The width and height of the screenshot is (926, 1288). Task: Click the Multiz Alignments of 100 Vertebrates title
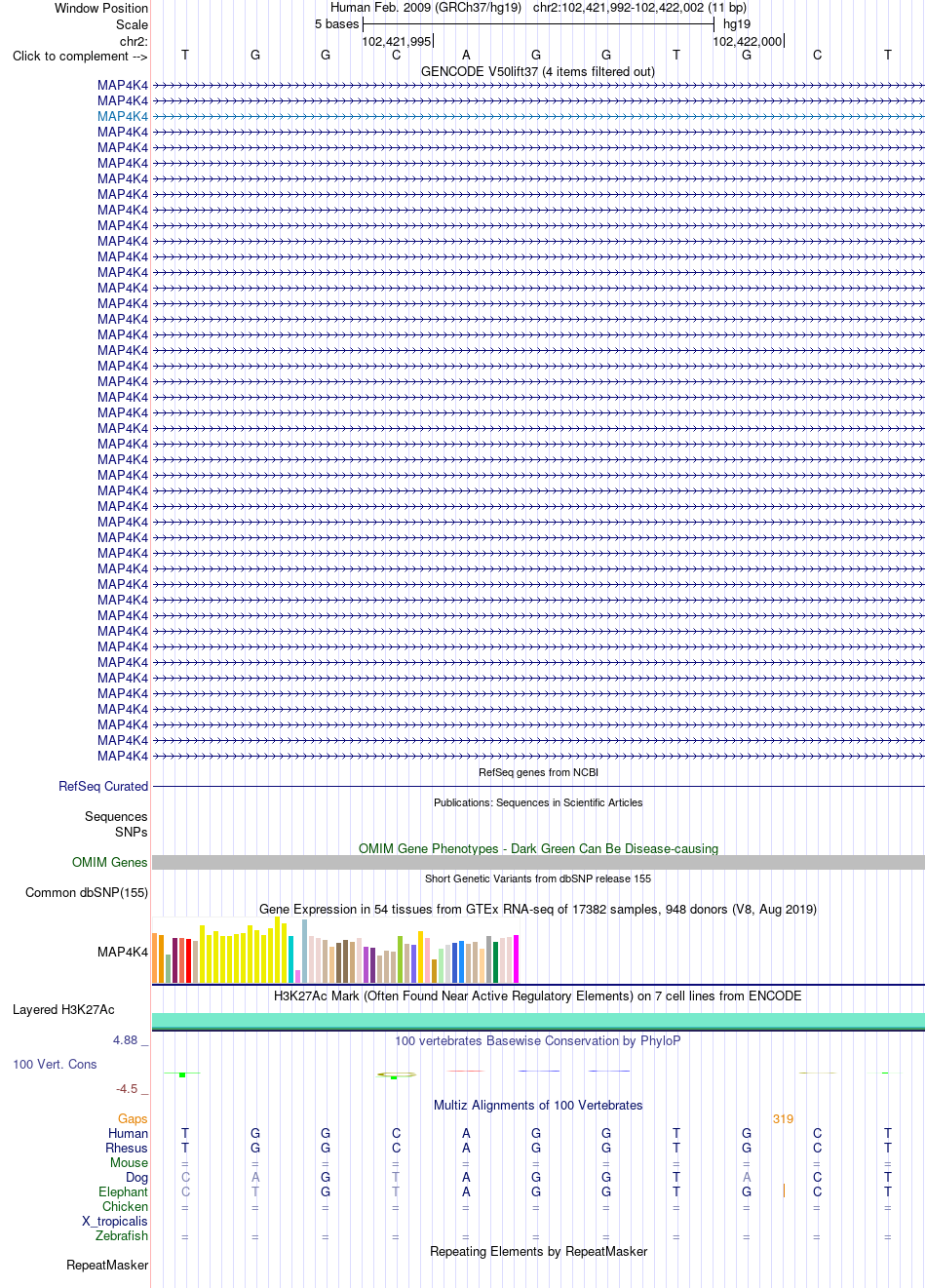click(x=538, y=1105)
